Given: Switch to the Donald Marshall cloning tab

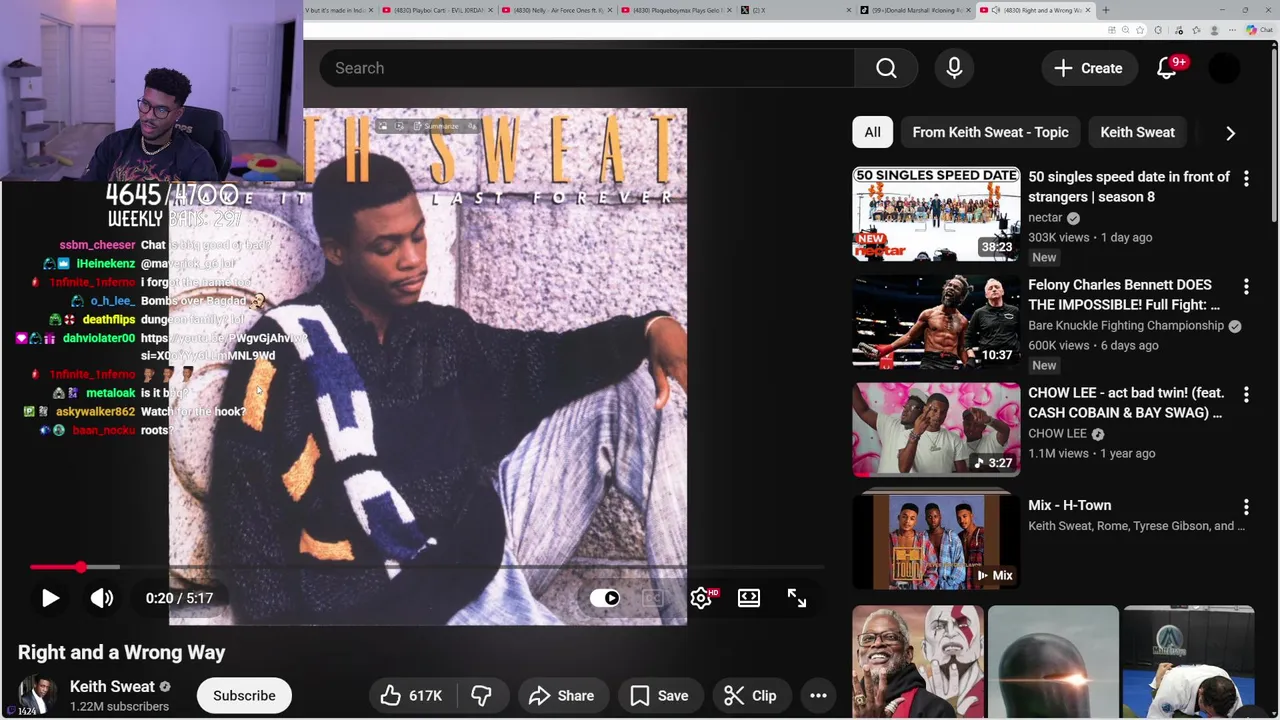Looking at the screenshot, I should click(x=914, y=10).
